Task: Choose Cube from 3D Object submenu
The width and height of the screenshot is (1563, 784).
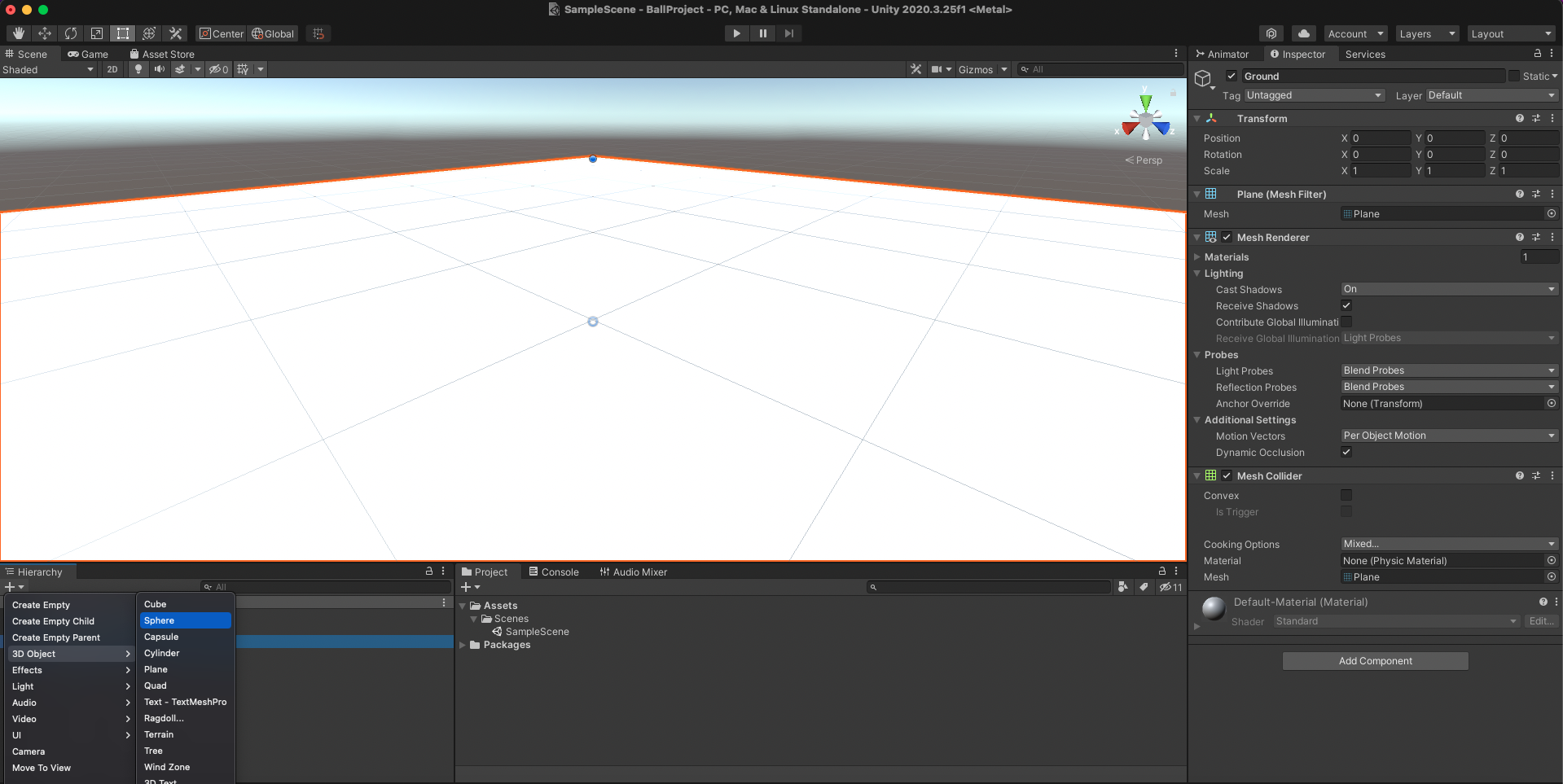Action: coord(186,604)
